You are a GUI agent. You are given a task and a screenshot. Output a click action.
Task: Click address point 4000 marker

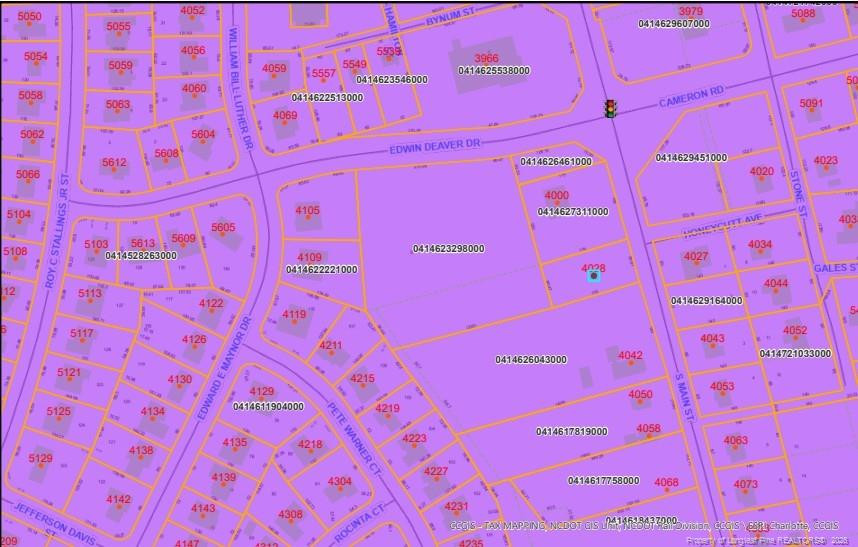(557, 203)
